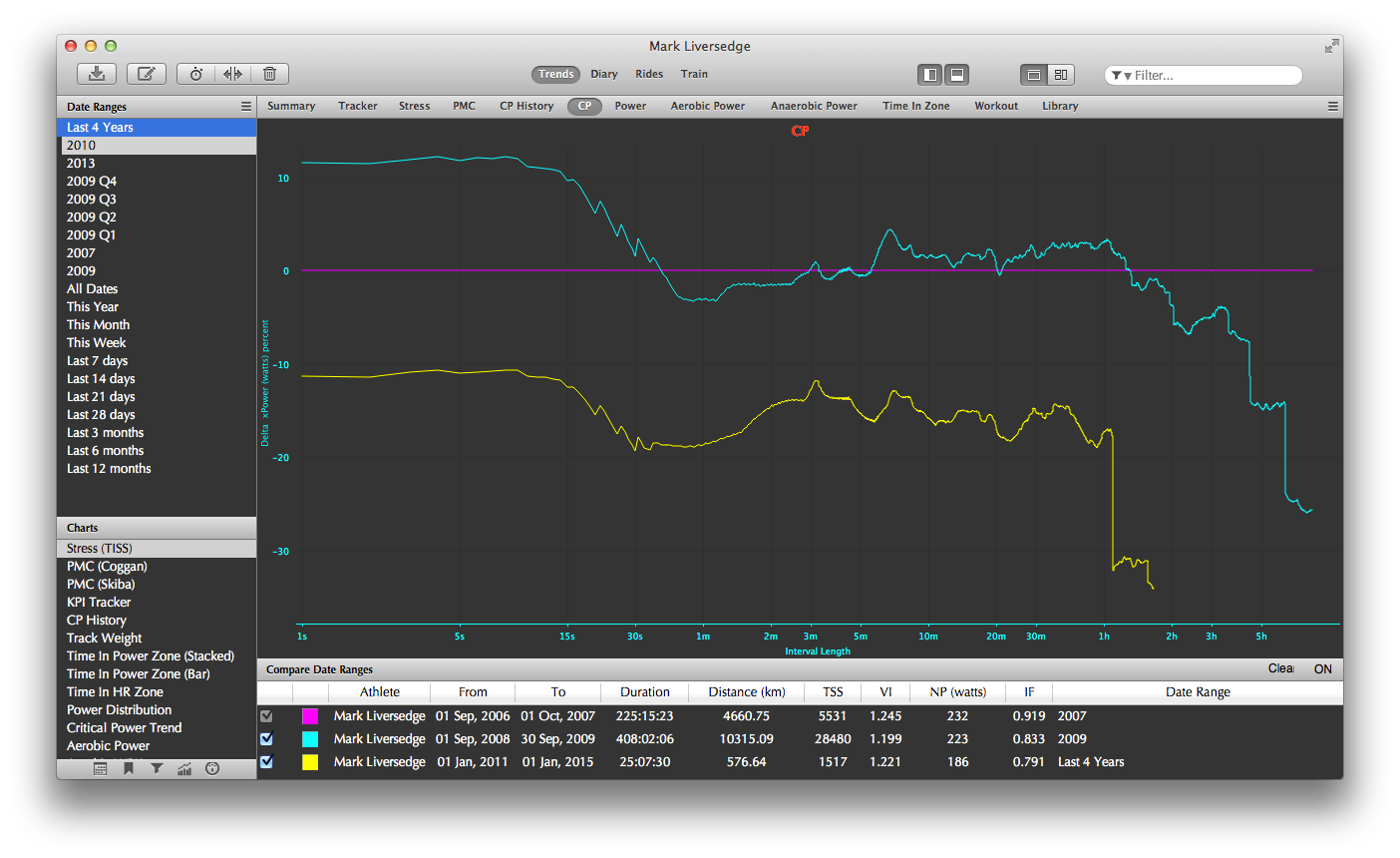Toggle the sidebar visibility icon

tap(930, 75)
